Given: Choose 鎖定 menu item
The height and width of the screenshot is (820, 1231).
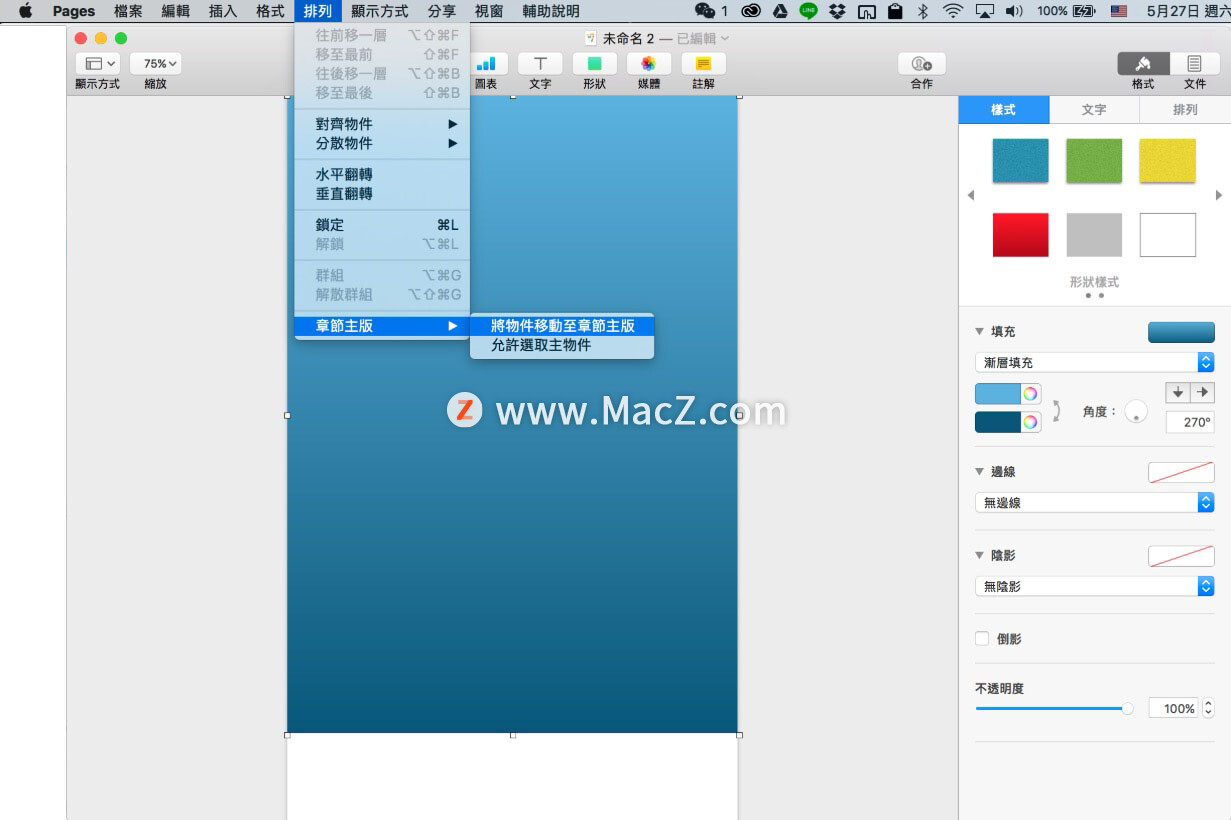Looking at the screenshot, I should pos(382,225).
